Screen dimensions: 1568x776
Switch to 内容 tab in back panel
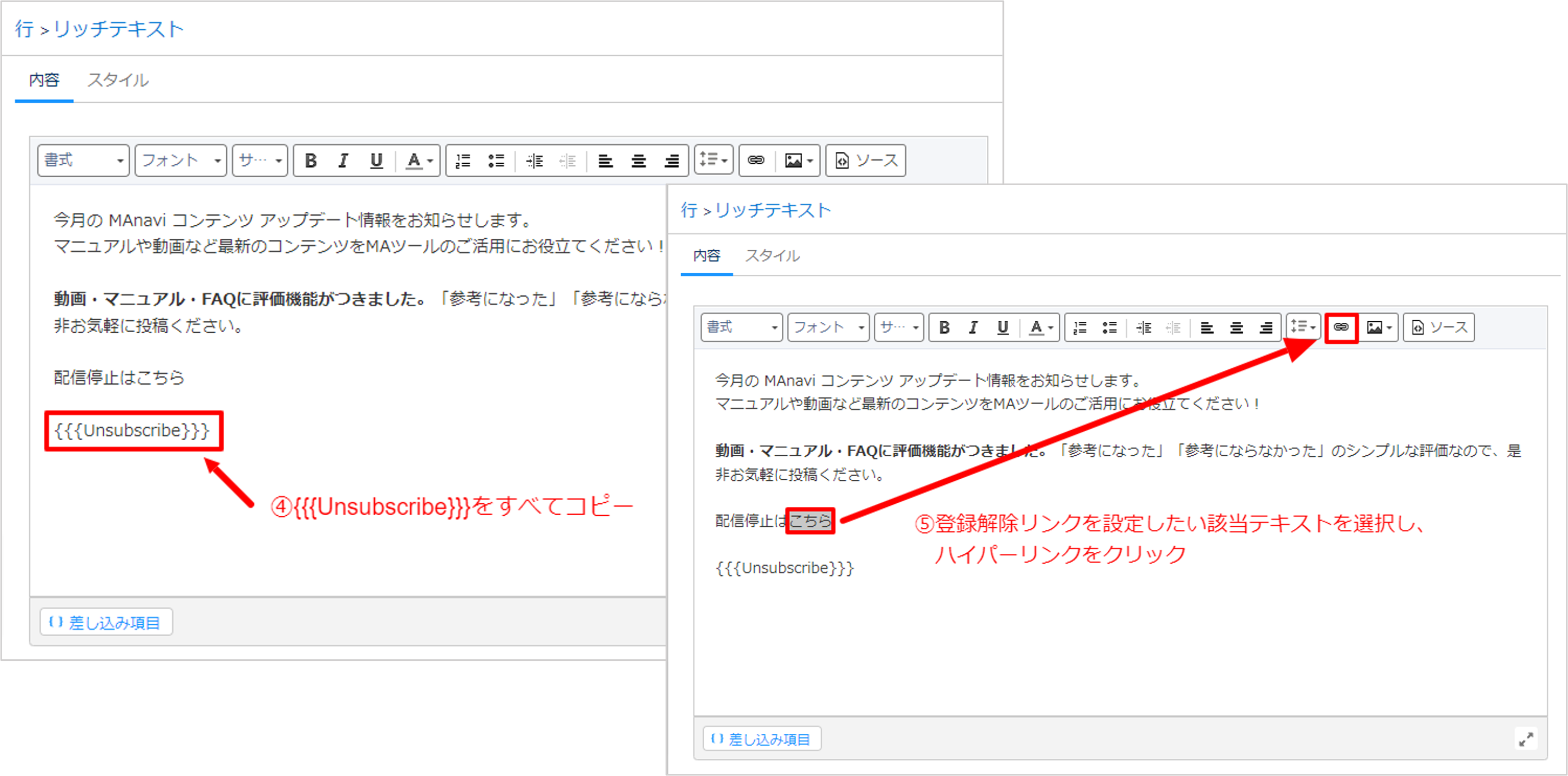click(44, 80)
